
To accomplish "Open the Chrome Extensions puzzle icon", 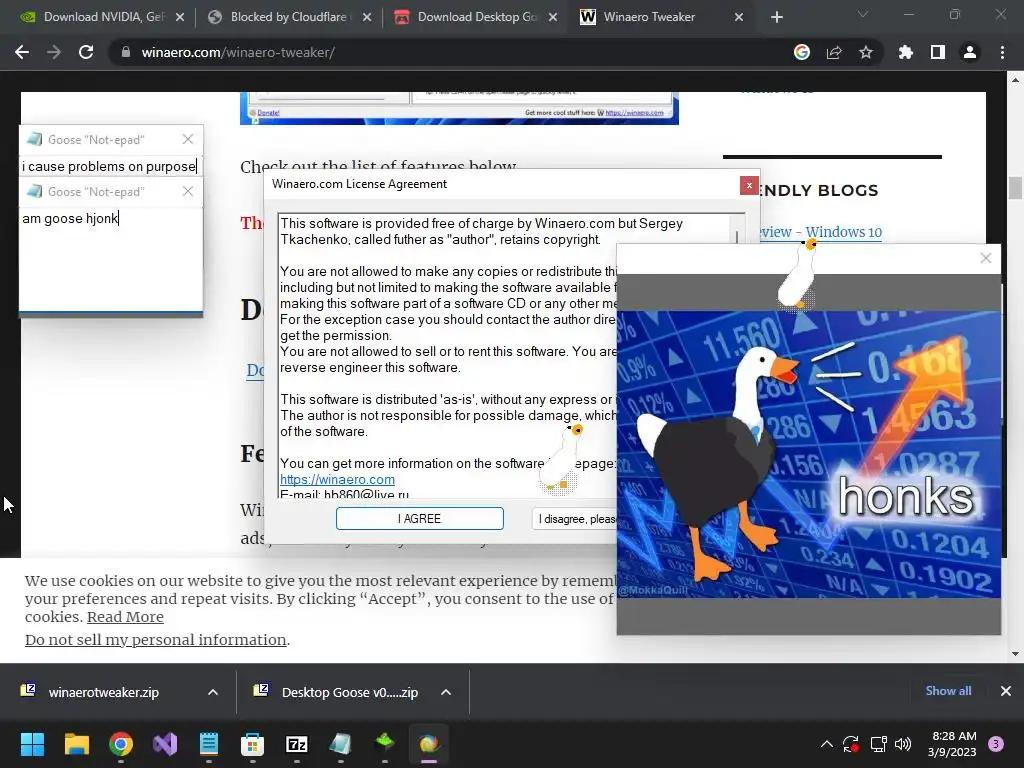I will click(x=906, y=52).
